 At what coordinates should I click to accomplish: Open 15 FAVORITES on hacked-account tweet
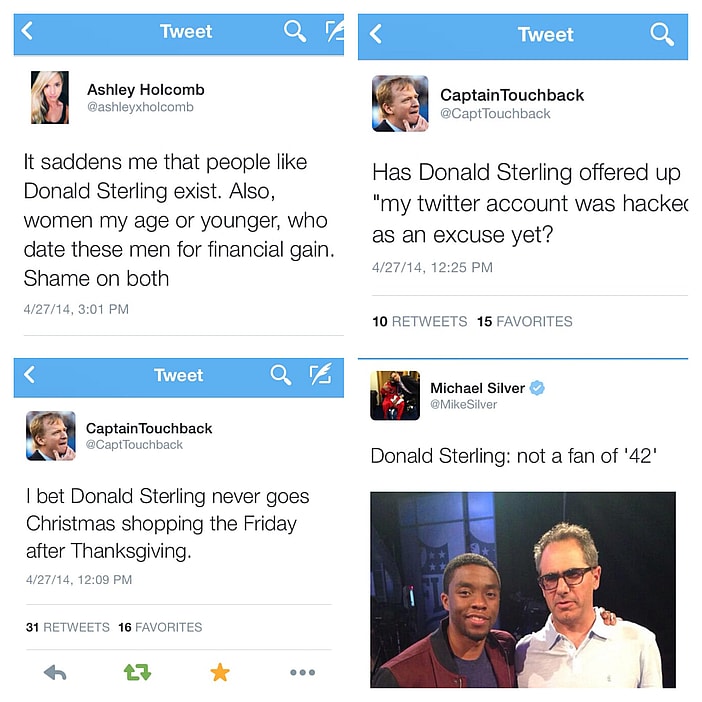tap(525, 321)
